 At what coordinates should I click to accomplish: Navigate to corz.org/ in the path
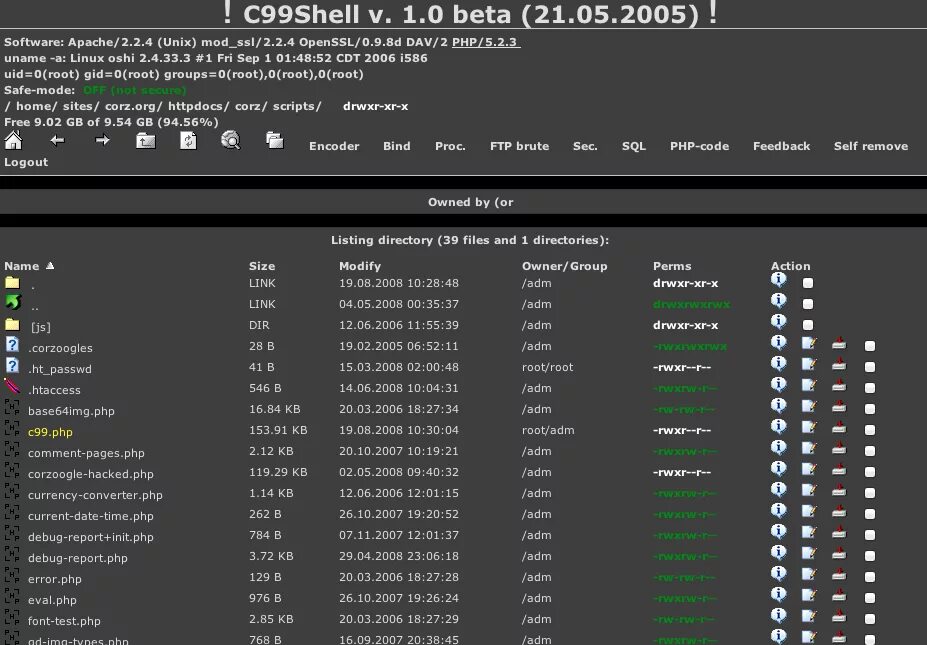[133, 106]
